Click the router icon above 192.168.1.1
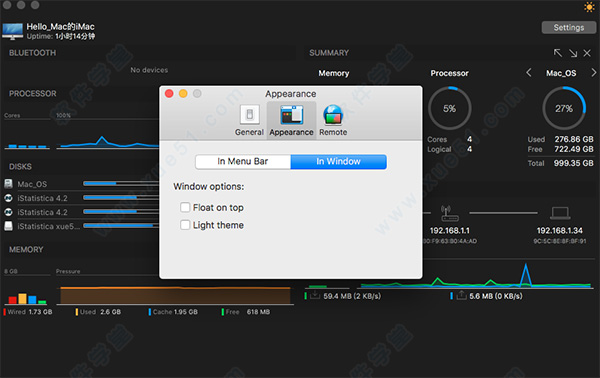This screenshot has height=378, width=600. pos(450,213)
